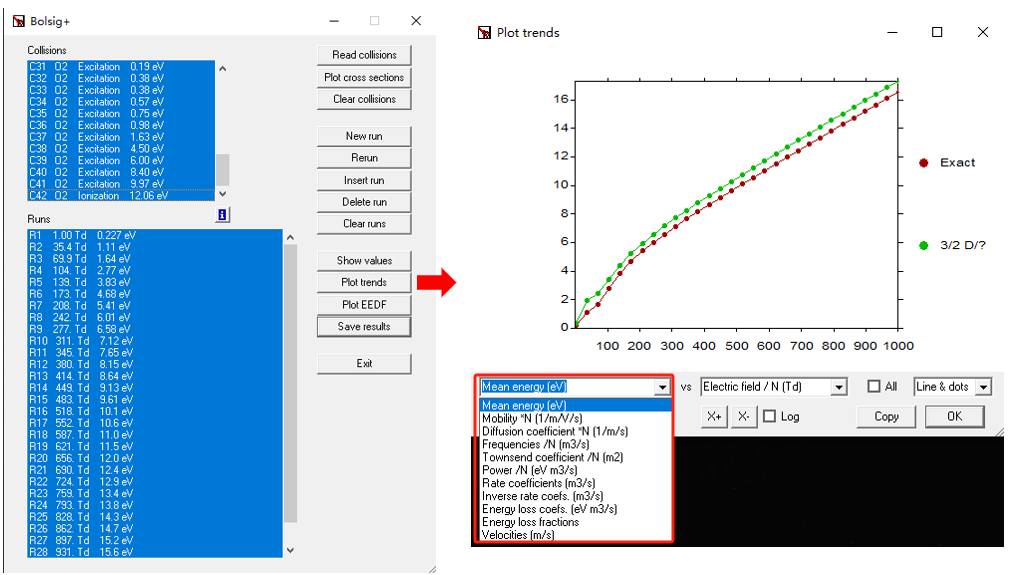
Task: Click the X- zoom button
Action: [744, 416]
